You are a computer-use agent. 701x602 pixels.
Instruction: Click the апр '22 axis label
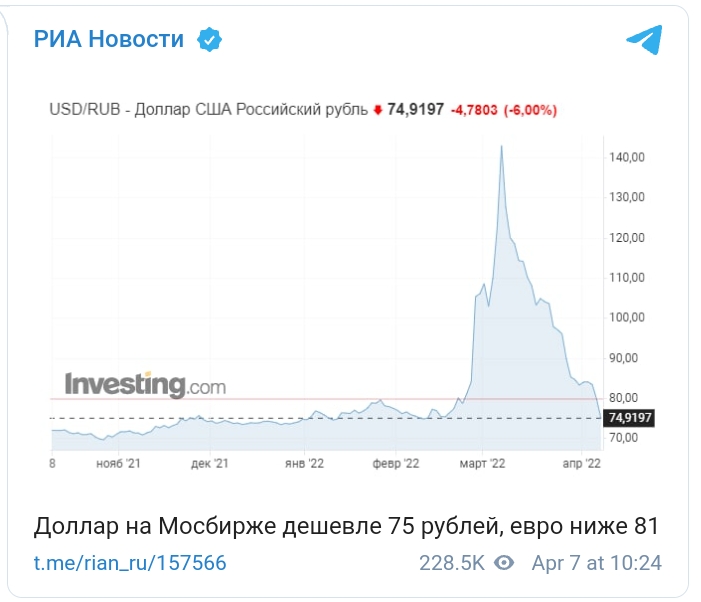581,463
